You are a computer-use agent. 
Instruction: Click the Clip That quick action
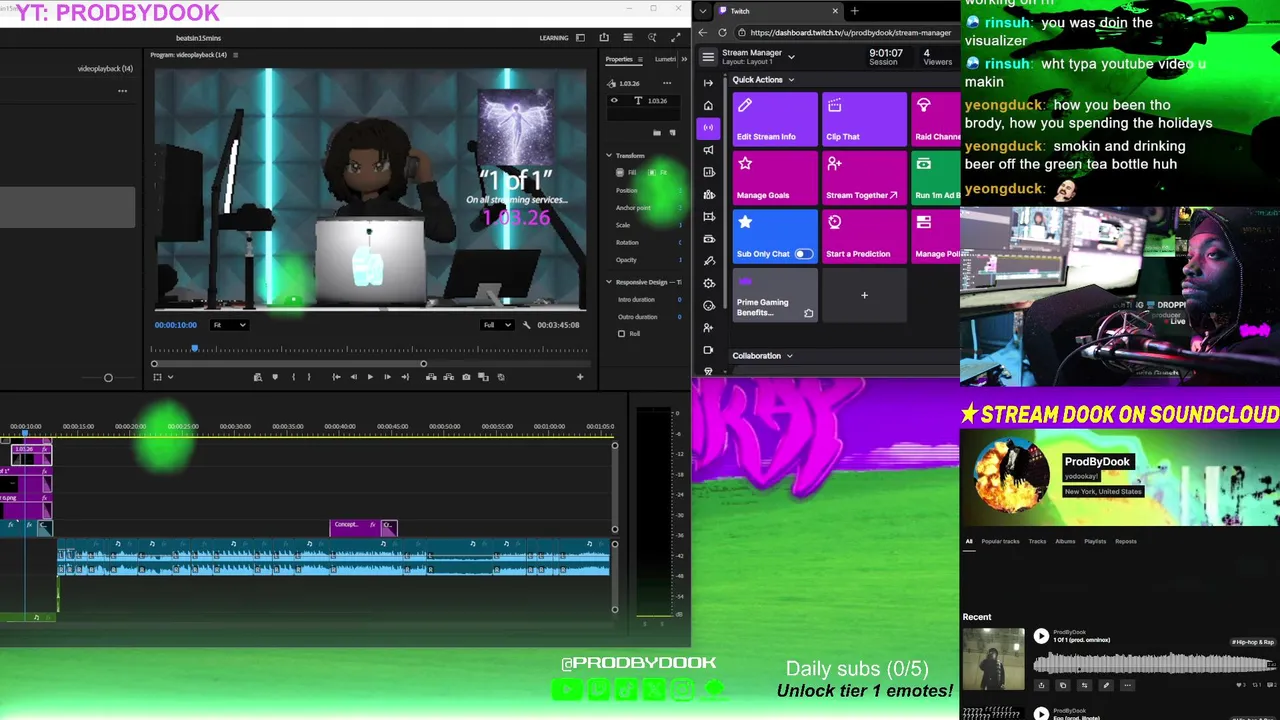click(864, 119)
